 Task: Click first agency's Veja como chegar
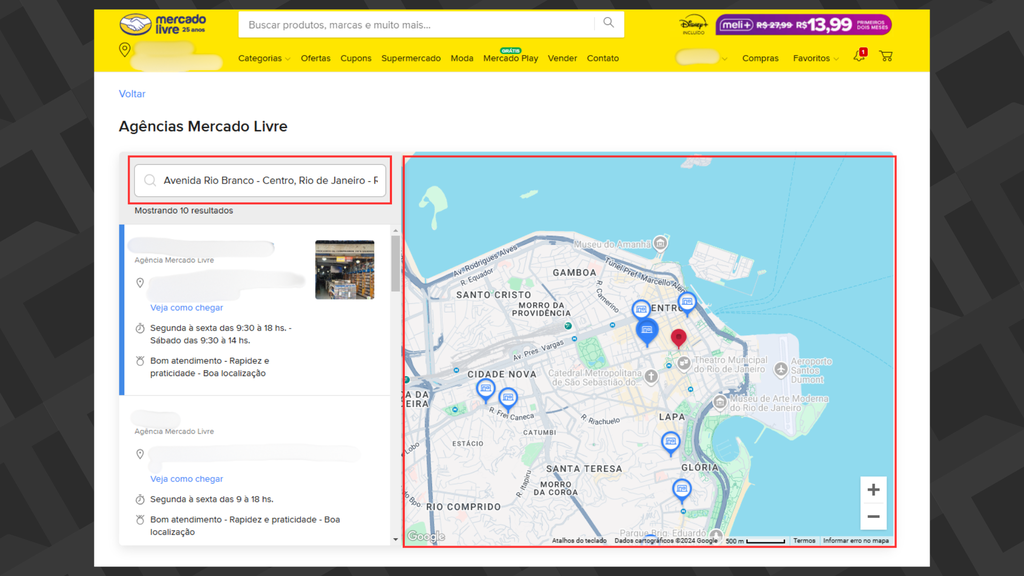coord(187,308)
